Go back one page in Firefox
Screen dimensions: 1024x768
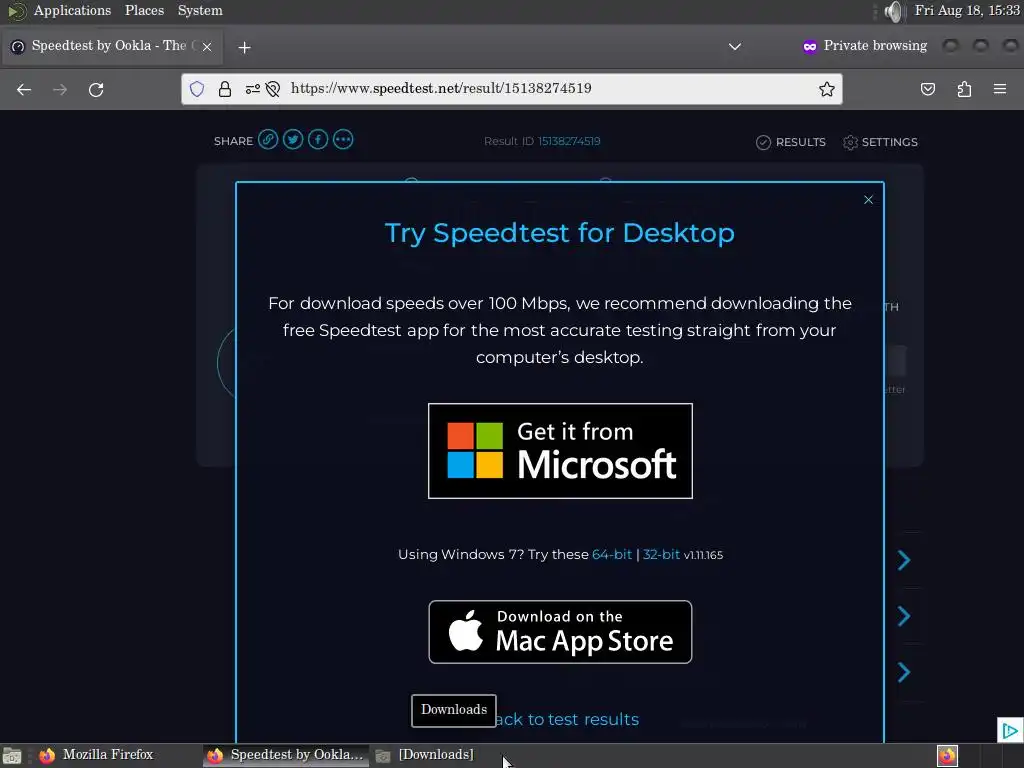(x=24, y=89)
